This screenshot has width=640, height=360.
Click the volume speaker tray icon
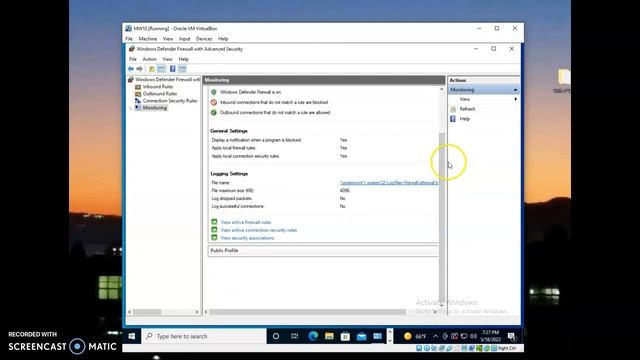click(473, 336)
